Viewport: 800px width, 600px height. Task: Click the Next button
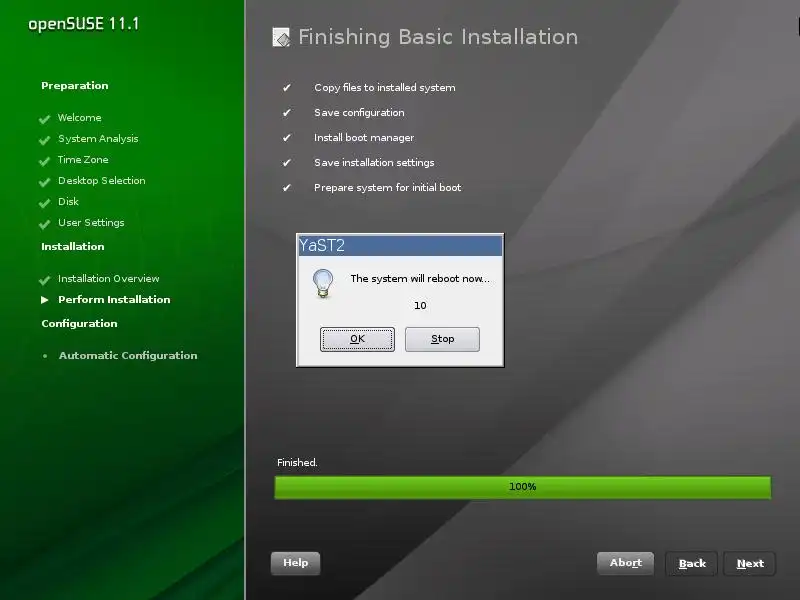click(x=749, y=564)
